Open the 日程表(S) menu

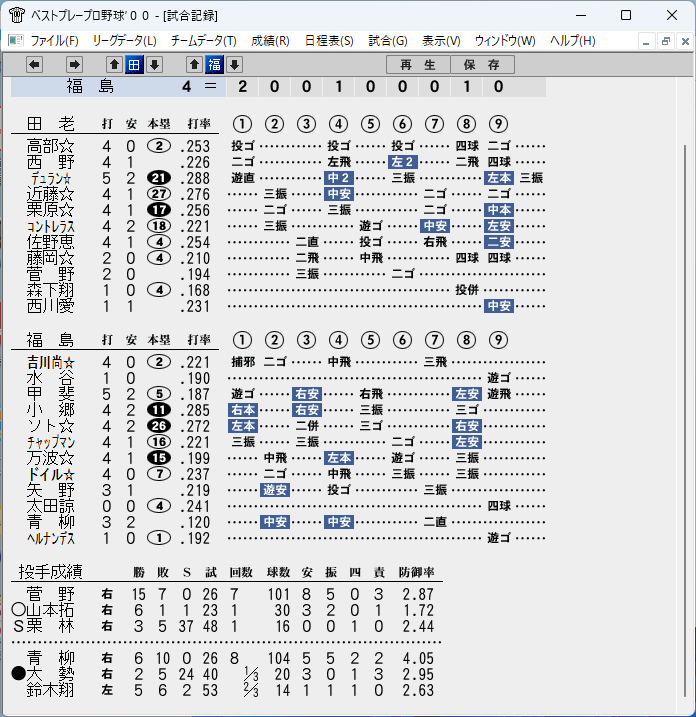(x=329, y=41)
